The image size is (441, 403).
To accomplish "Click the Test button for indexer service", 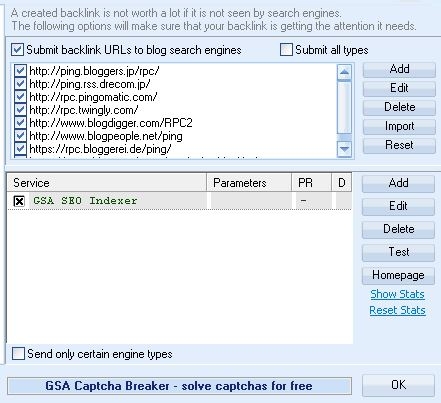I will coord(398,252).
